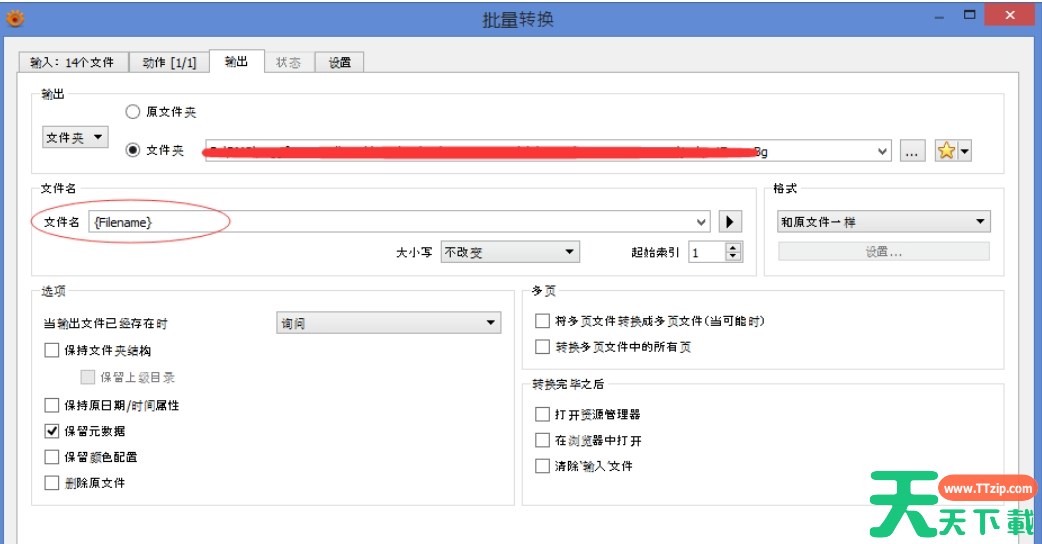This screenshot has width=1042, height=544.
Task: Open the 设置 tab
Action: coord(340,62)
